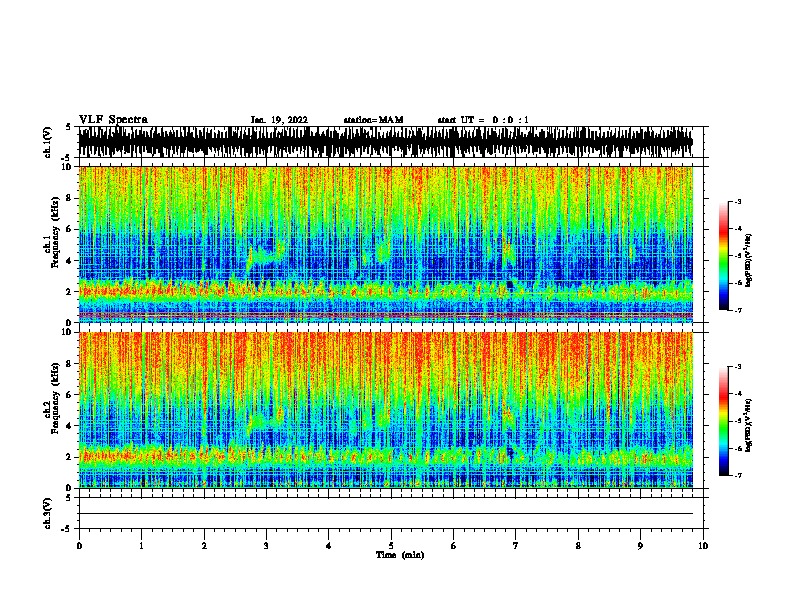This screenshot has height=612, width=792.
Task: Select the date label "Jan. 19, 2022"
Action: [x=279, y=120]
